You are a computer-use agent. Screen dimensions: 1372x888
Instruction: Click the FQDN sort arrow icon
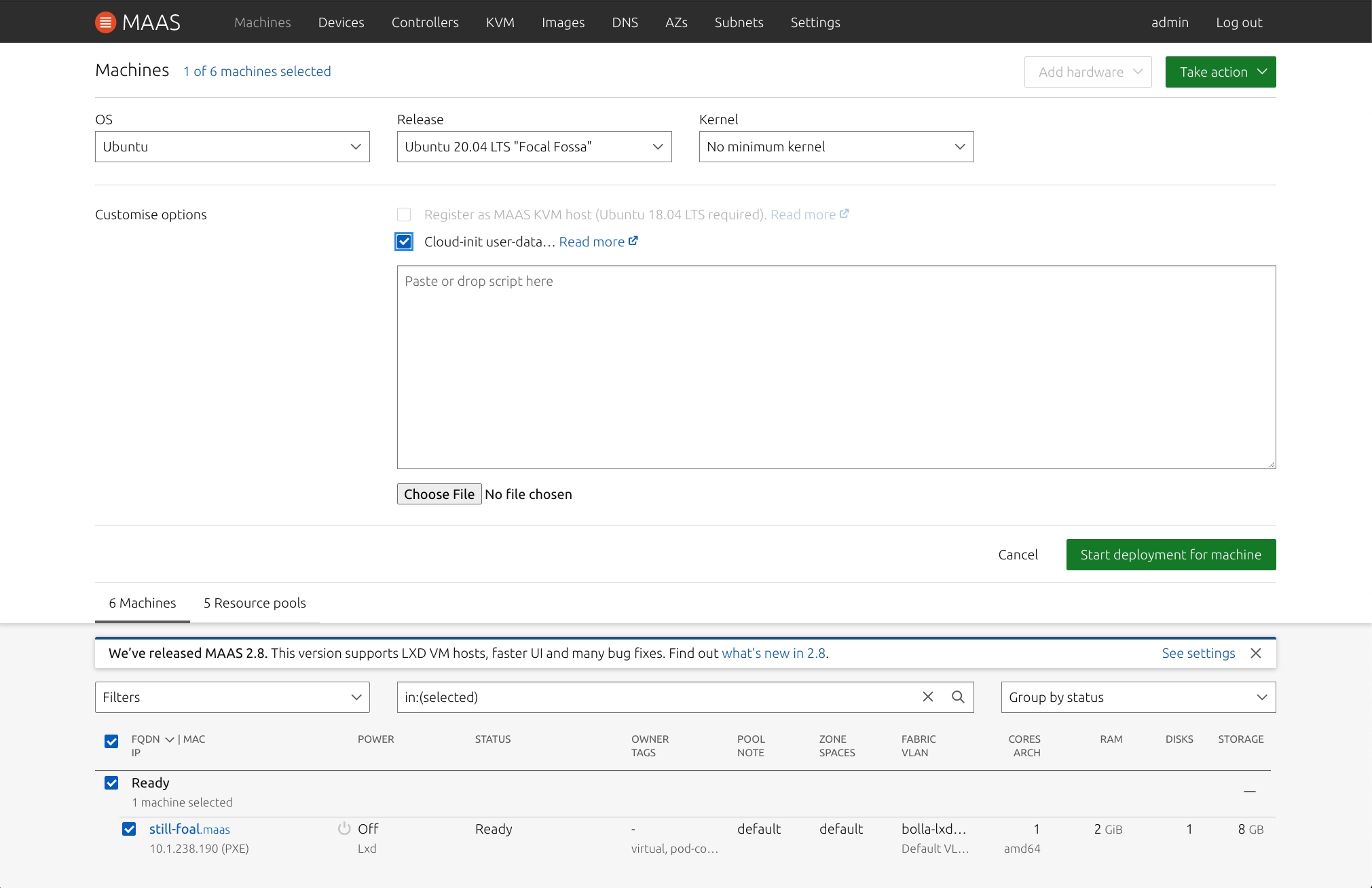170,739
